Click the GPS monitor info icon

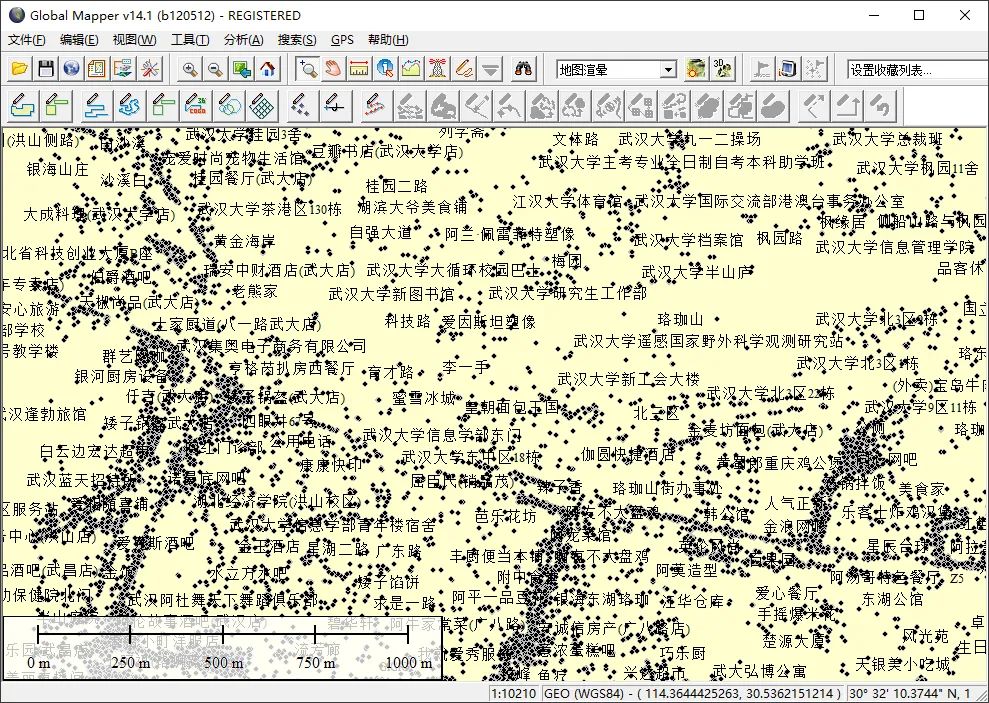click(x=788, y=69)
